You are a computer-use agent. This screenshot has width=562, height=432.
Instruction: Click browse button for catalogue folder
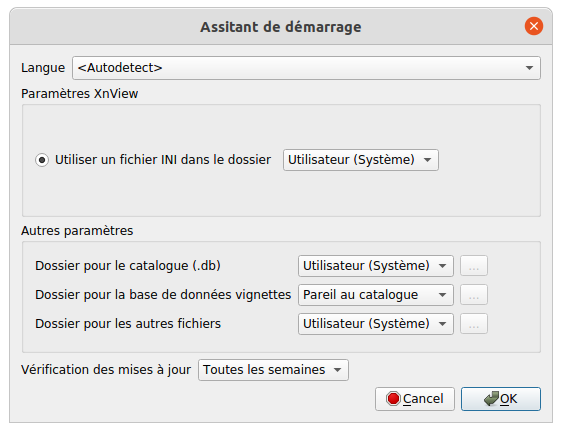pyautogui.click(x=474, y=266)
